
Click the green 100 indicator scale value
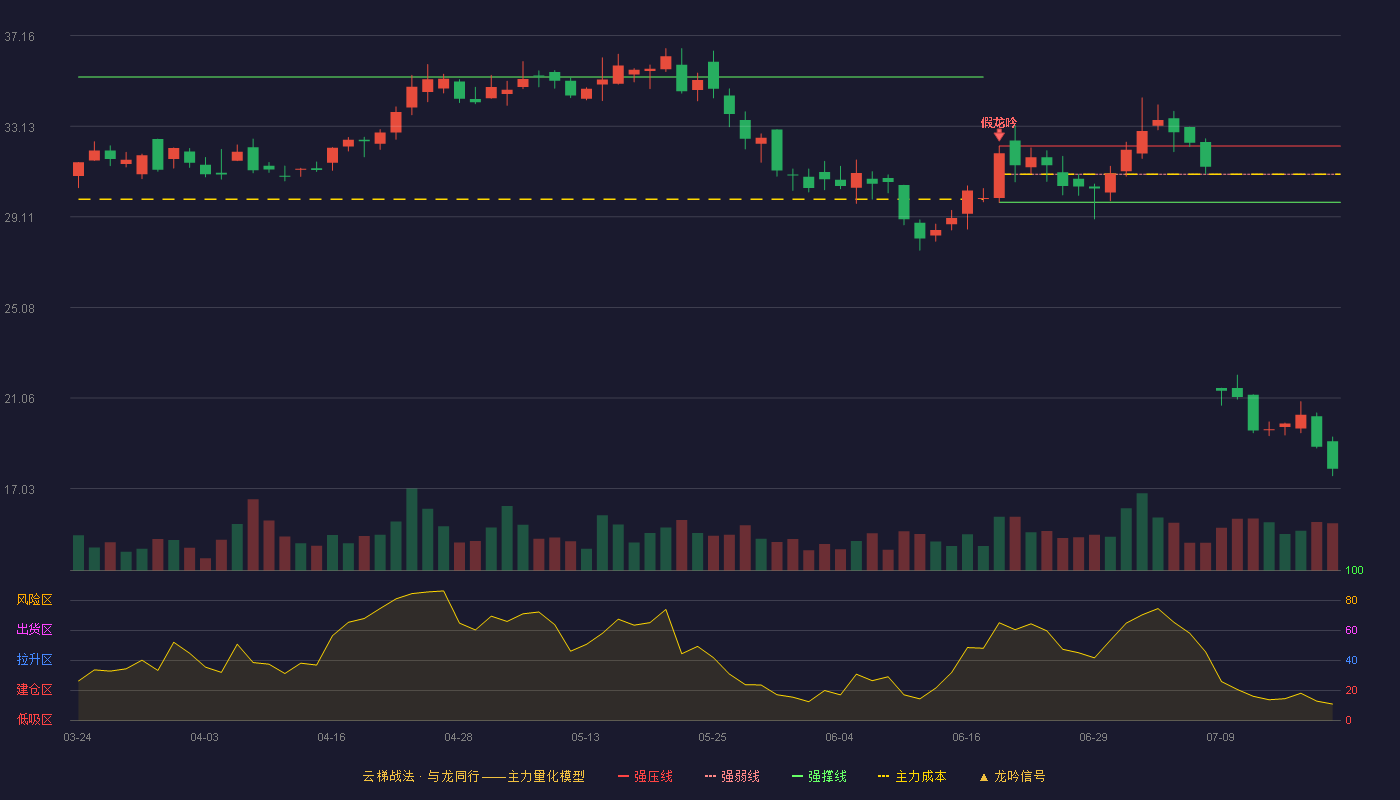pyautogui.click(x=1354, y=571)
